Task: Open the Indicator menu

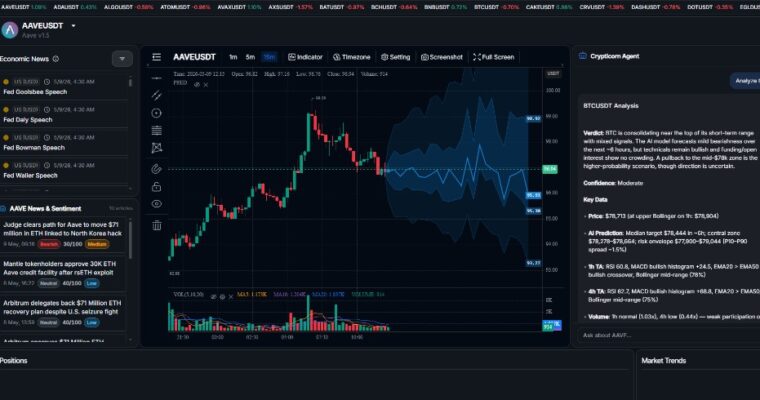Action: (x=305, y=57)
